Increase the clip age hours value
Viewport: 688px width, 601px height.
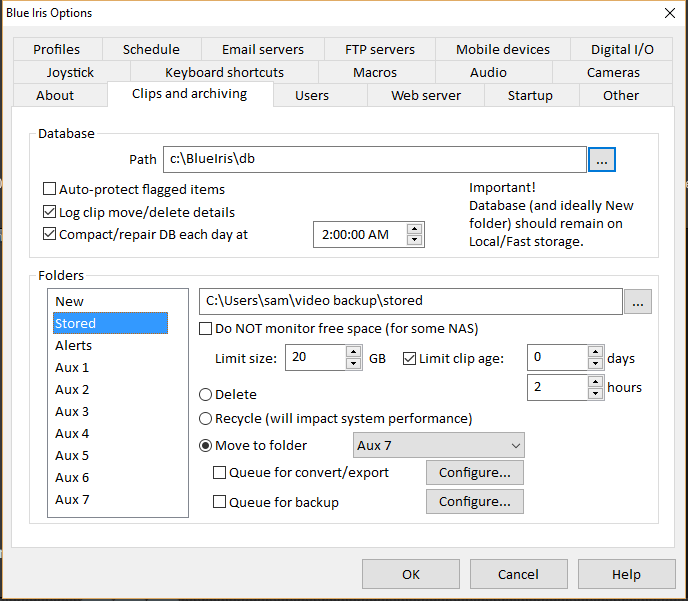pyautogui.click(x=595, y=382)
